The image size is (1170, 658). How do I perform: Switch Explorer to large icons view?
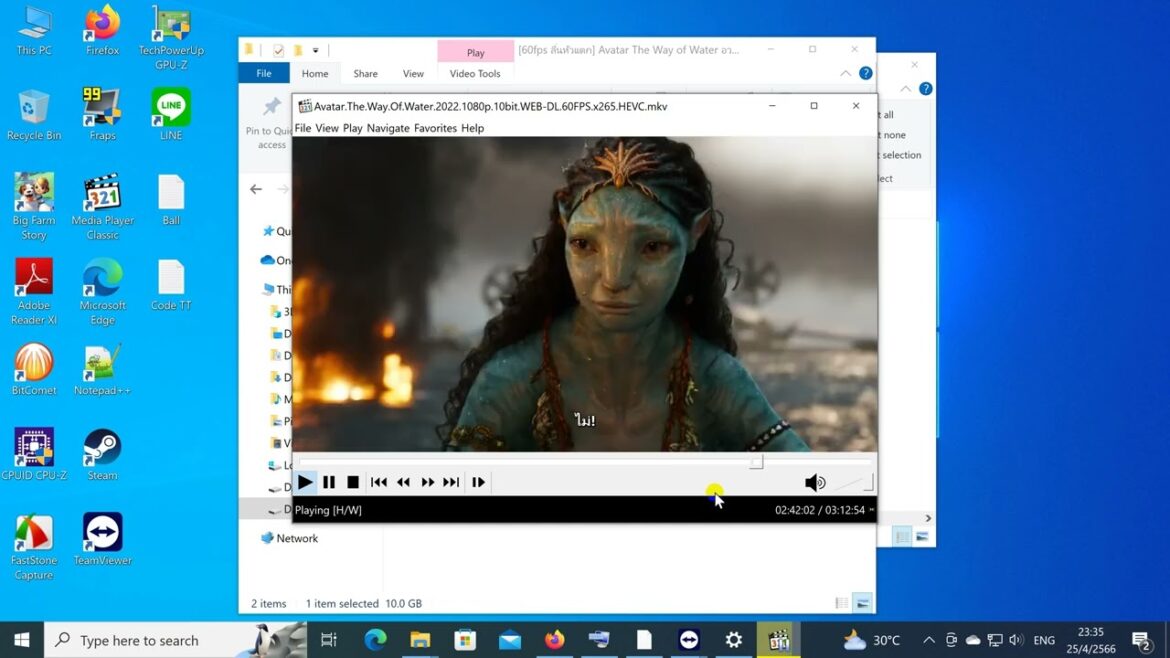point(862,603)
